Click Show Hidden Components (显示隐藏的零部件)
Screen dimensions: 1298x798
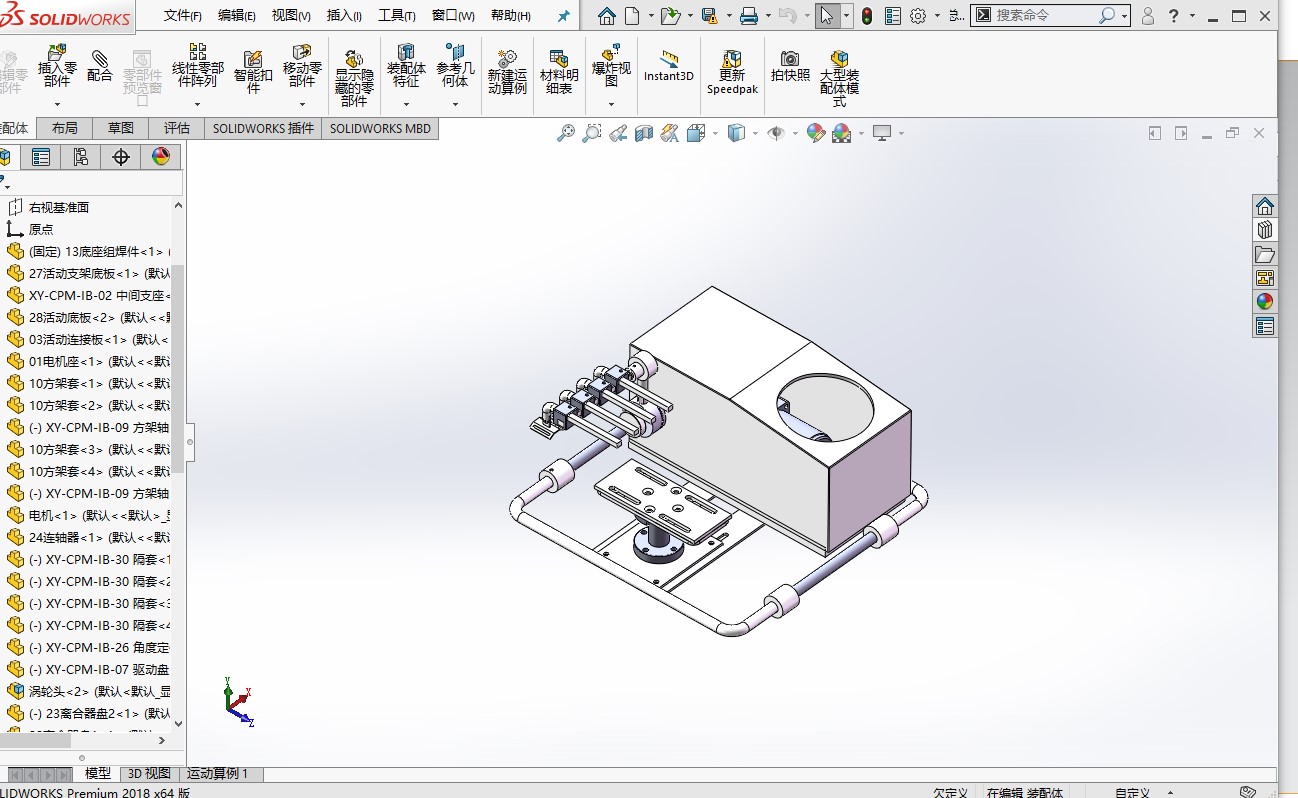click(x=354, y=78)
